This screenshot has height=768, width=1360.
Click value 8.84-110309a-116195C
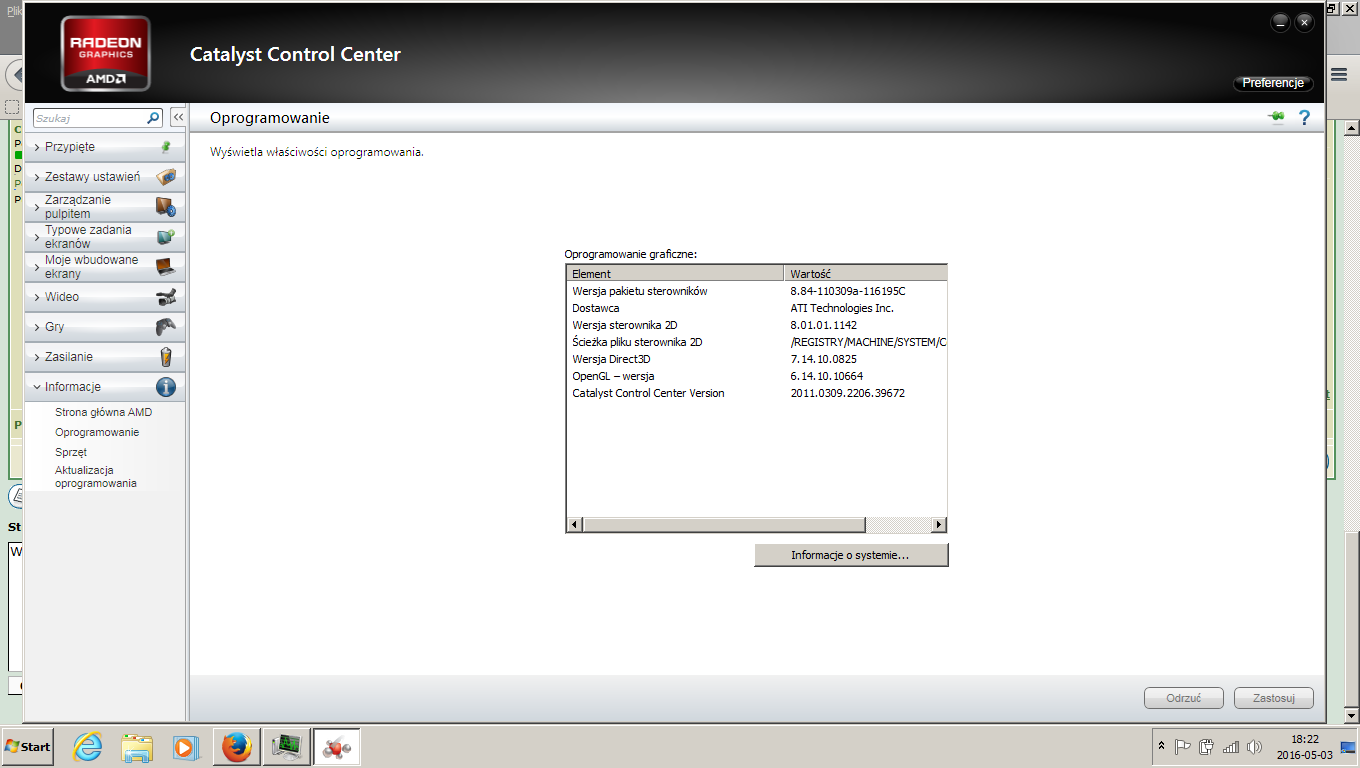(x=847, y=291)
